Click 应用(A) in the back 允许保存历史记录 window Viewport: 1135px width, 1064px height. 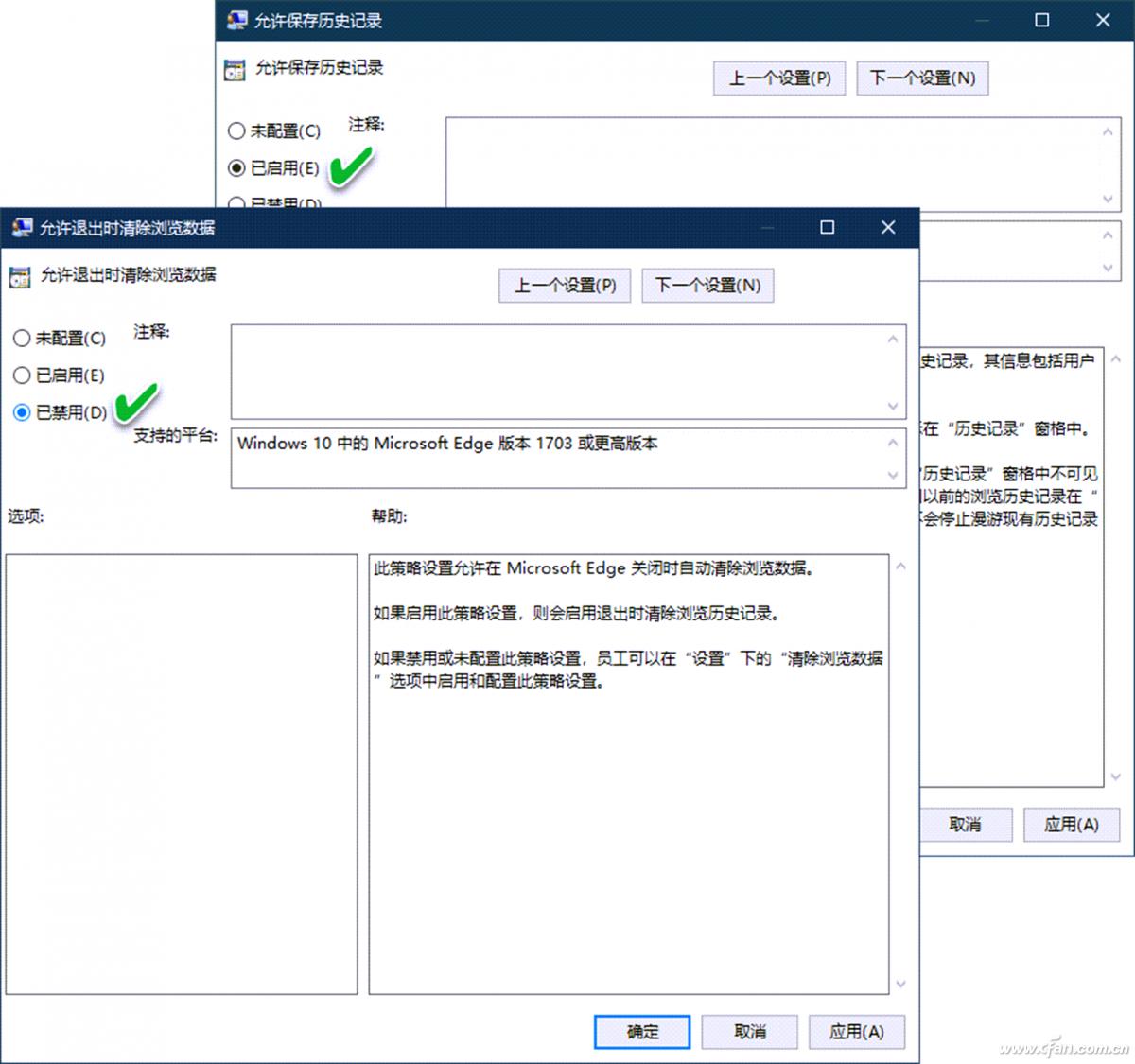pyautogui.click(x=1072, y=825)
